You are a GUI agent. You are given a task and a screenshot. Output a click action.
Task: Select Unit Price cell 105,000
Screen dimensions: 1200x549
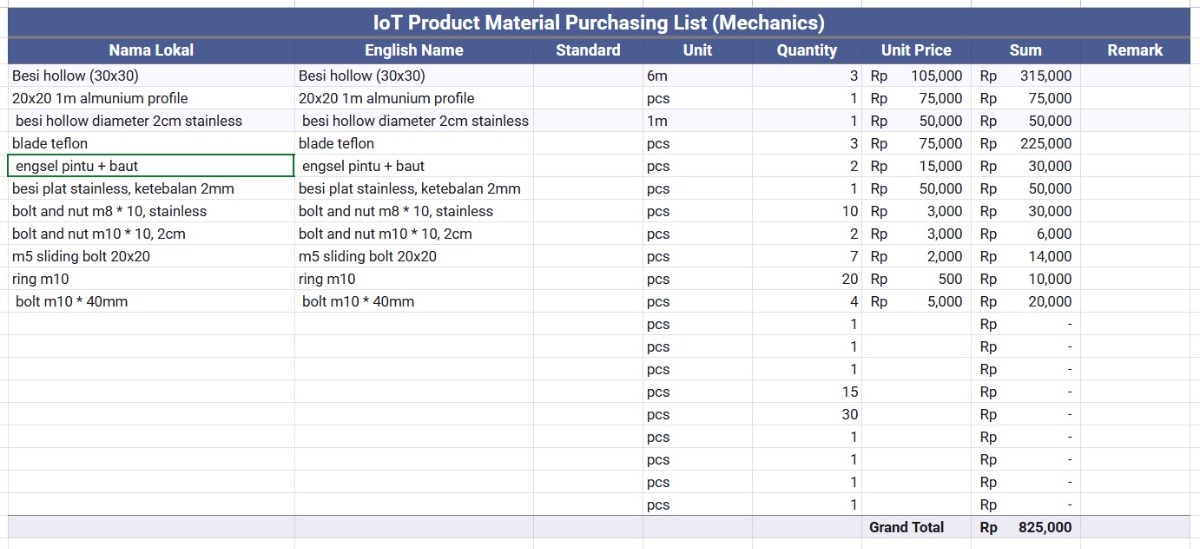click(916, 76)
